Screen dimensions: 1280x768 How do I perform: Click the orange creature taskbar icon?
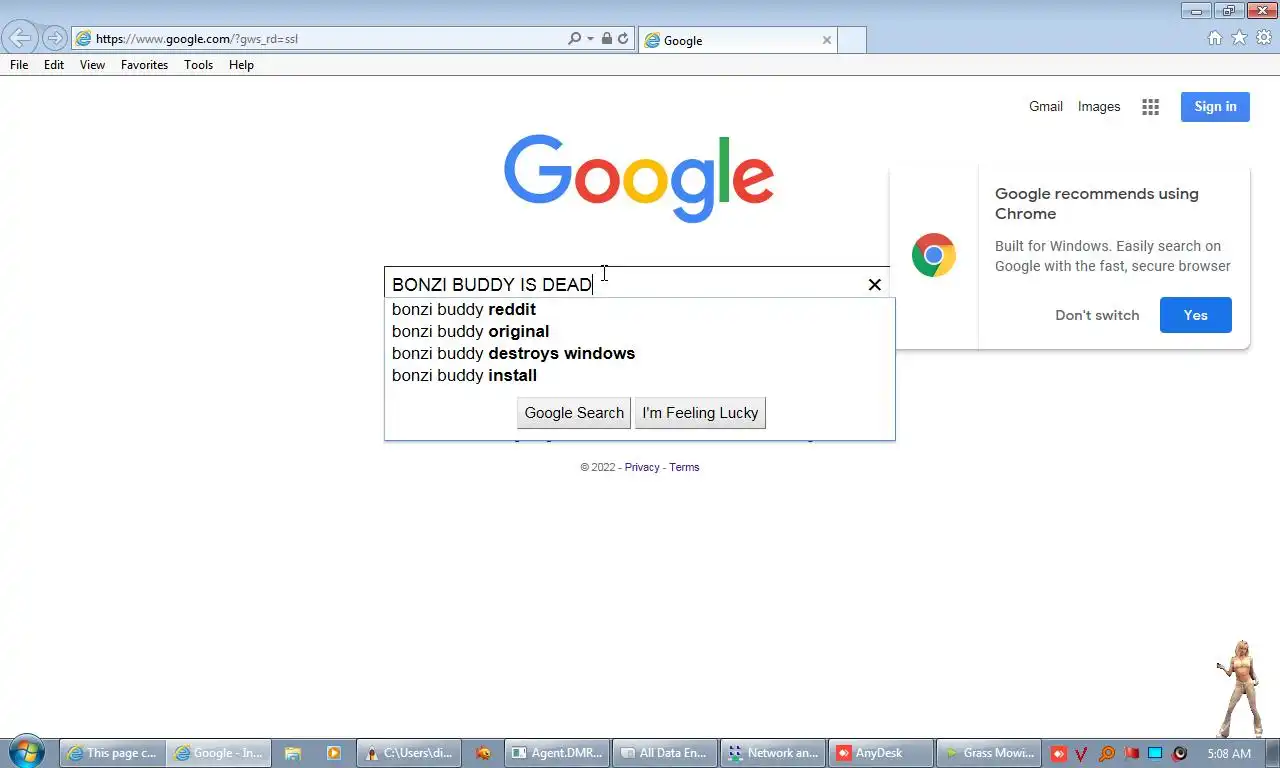(x=483, y=753)
